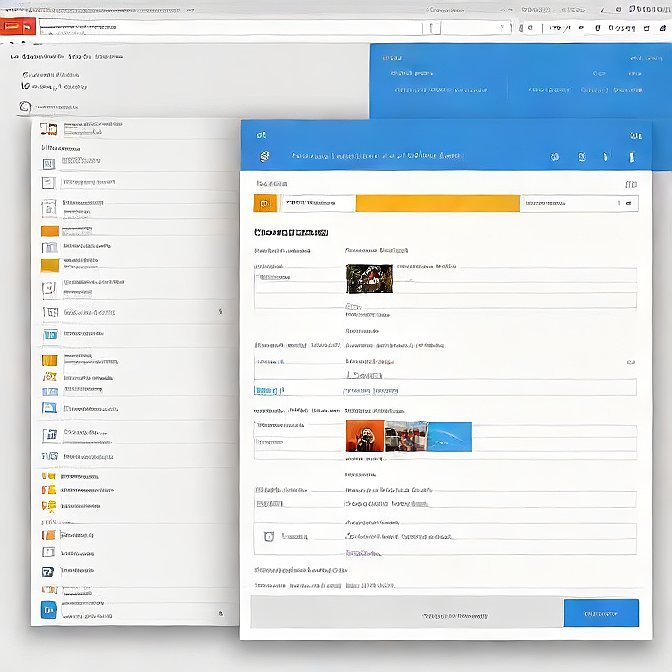Screen dimensions: 672x672
Task: Open the blue sky thumbnail in the dialog
Action: pos(449,436)
